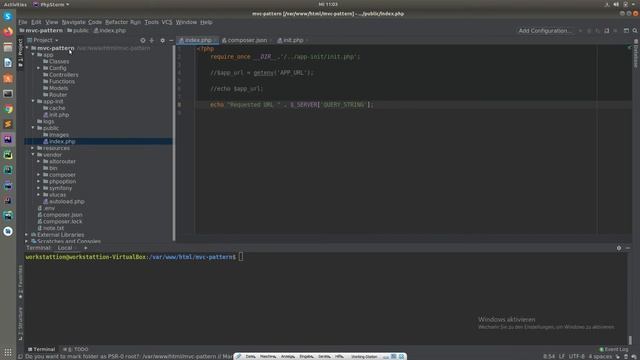The image size is (640, 360).
Task: Open Sublime Text from the dock
Action: coord(8,124)
